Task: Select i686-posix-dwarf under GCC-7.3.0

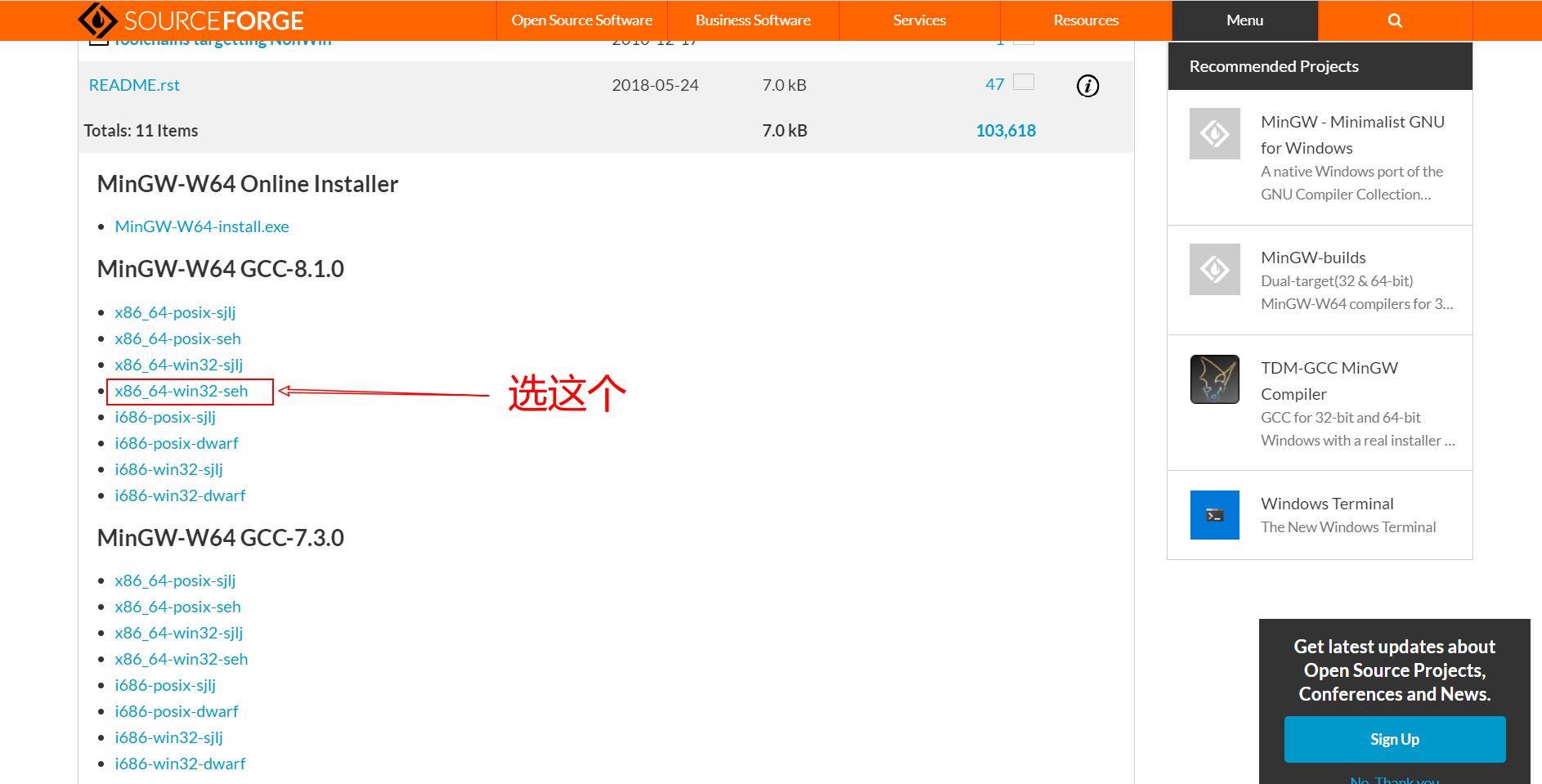Action: pos(177,711)
